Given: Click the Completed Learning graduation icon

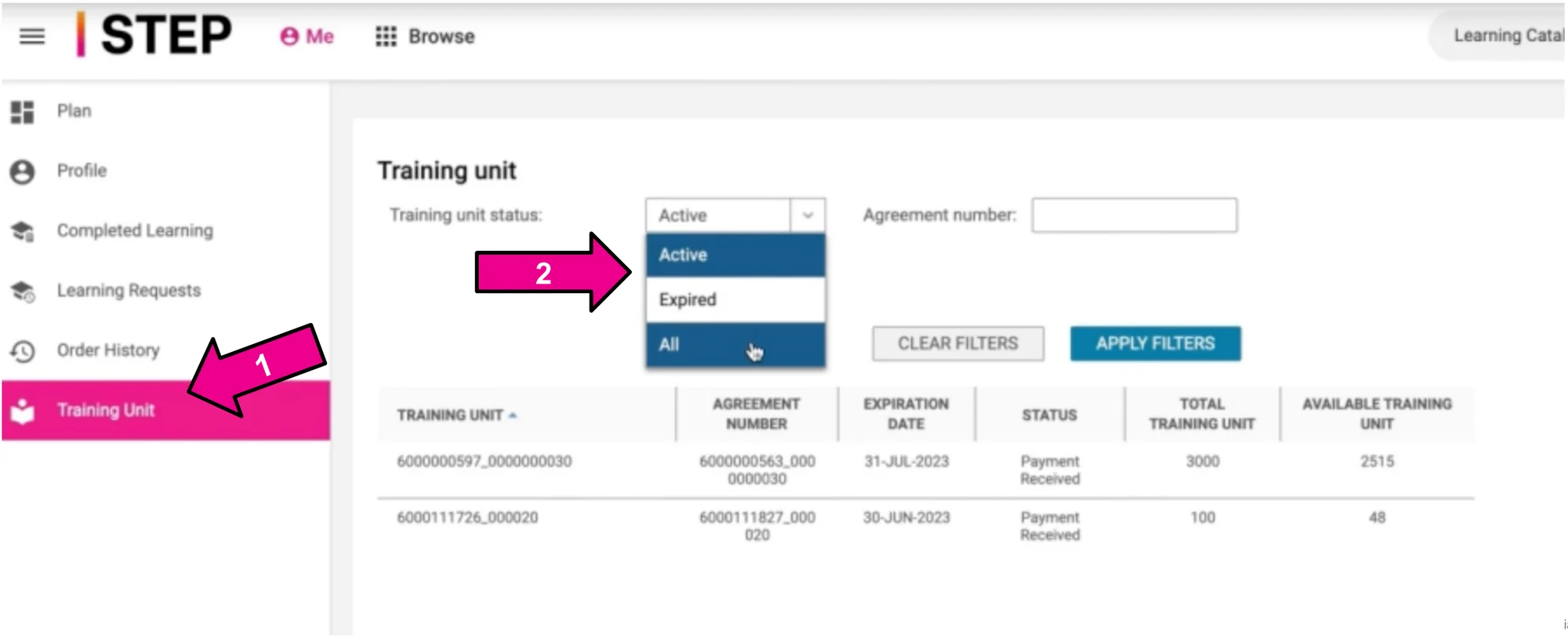Looking at the screenshot, I should [x=23, y=231].
